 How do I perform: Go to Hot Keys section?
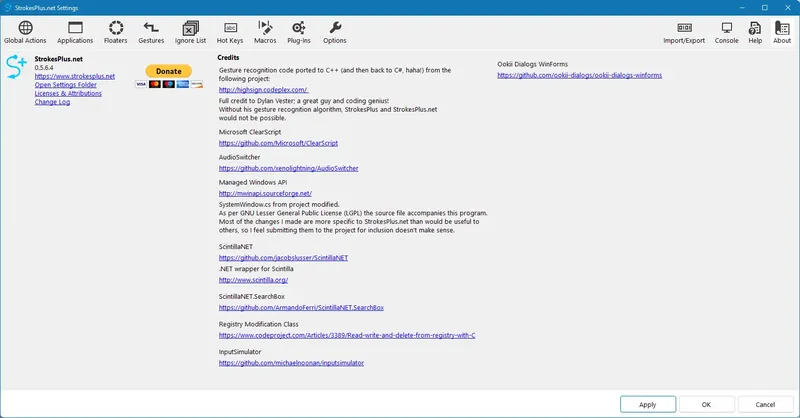click(x=230, y=32)
